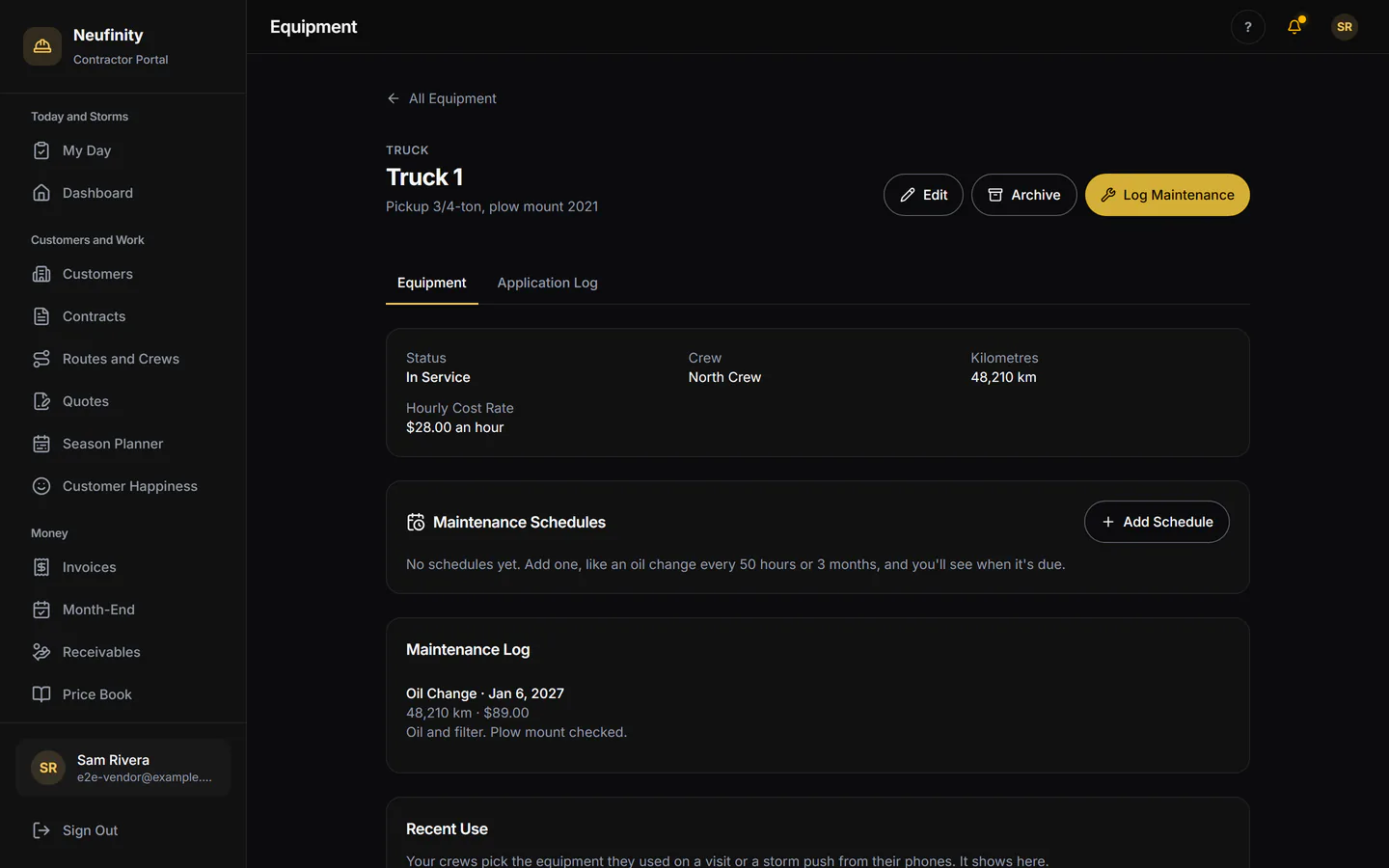Click the Dashboard home icon

coord(41,193)
